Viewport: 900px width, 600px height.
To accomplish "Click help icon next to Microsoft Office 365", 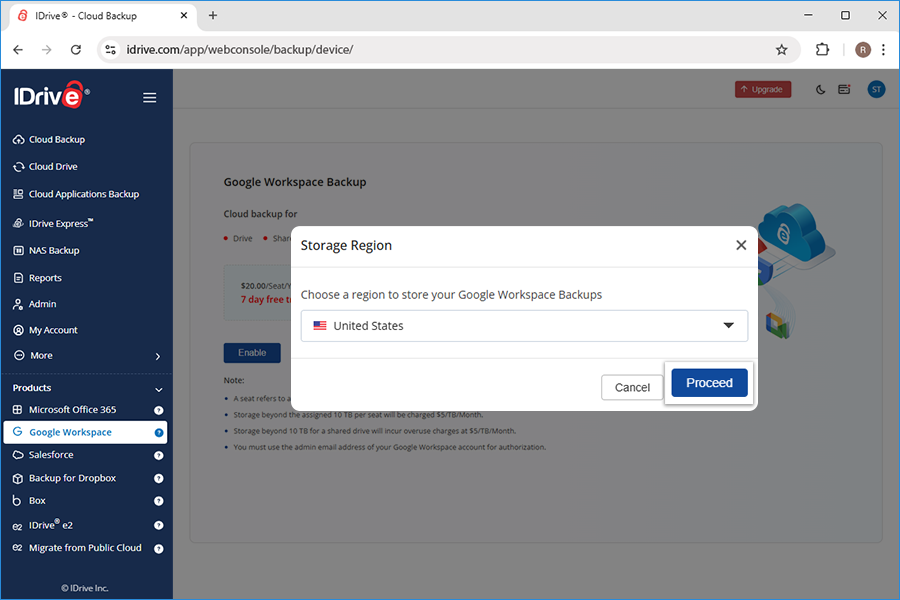I will tap(158, 411).
